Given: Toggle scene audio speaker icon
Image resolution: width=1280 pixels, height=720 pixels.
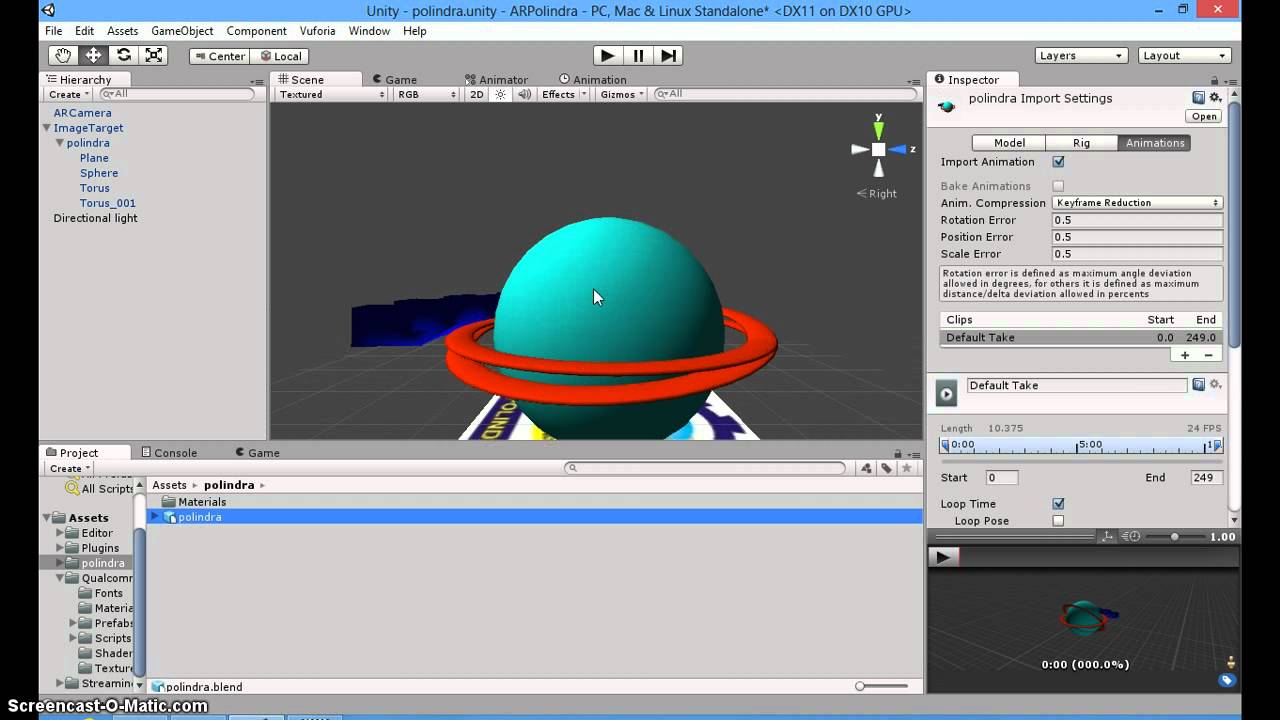Looking at the screenshot, I should click(524, 94).
